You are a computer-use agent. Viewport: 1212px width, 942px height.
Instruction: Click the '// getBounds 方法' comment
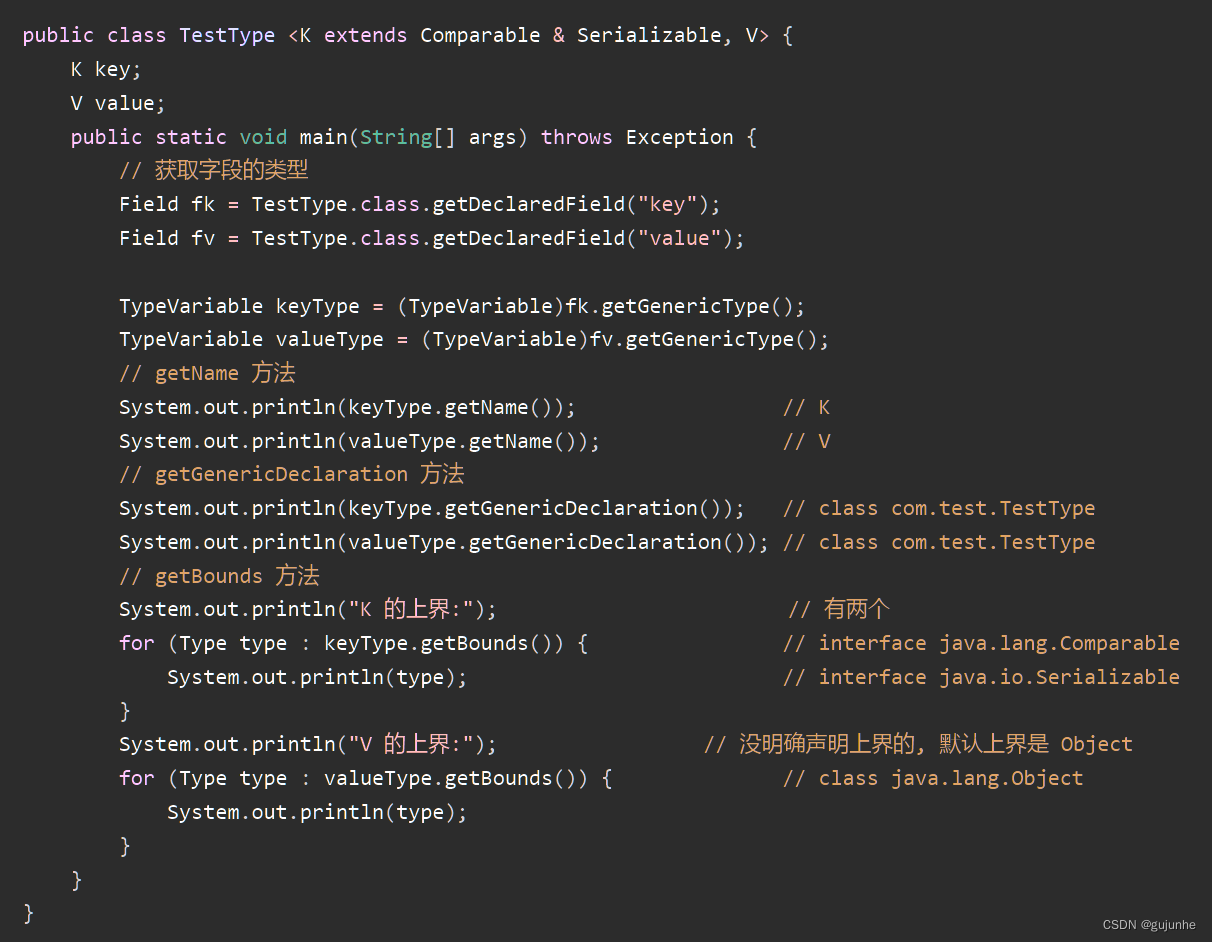coord(219,576)
